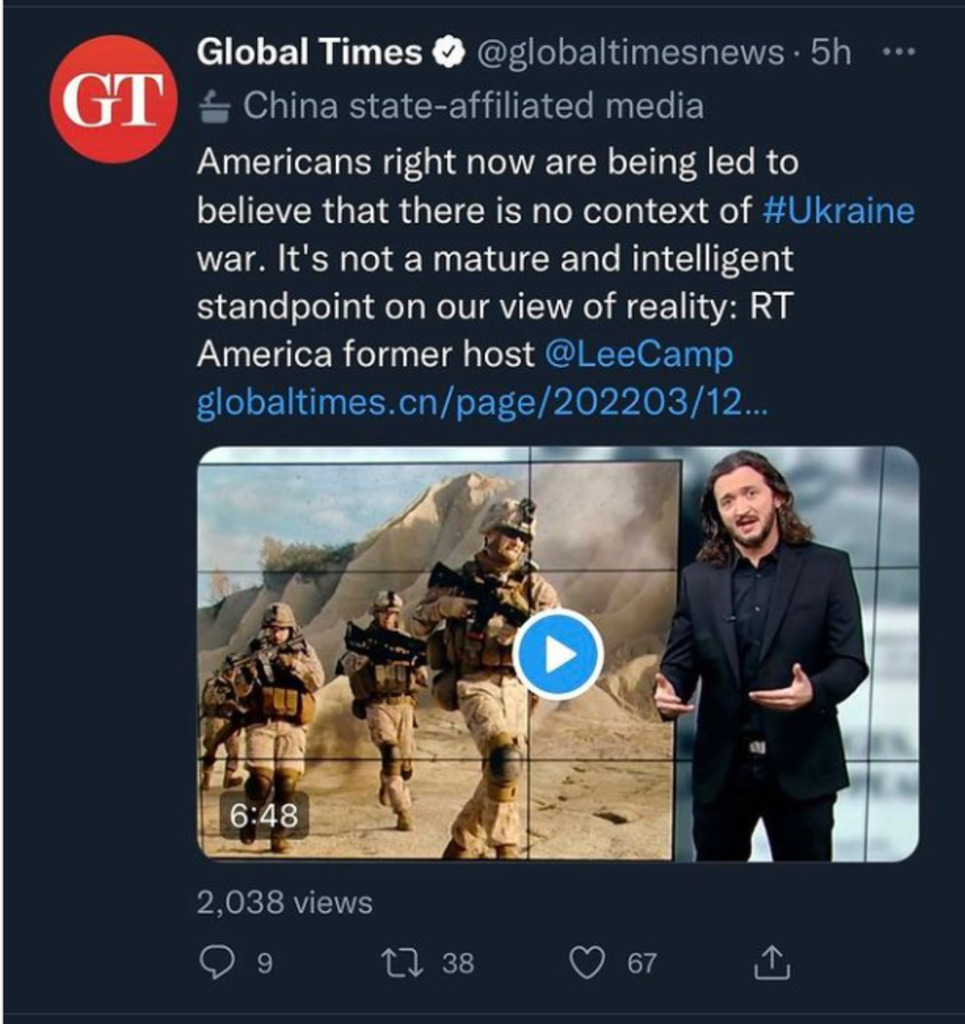965x1024 pixels.
Task: Play the video with the blue play button
Action: [x=558, y=655]
